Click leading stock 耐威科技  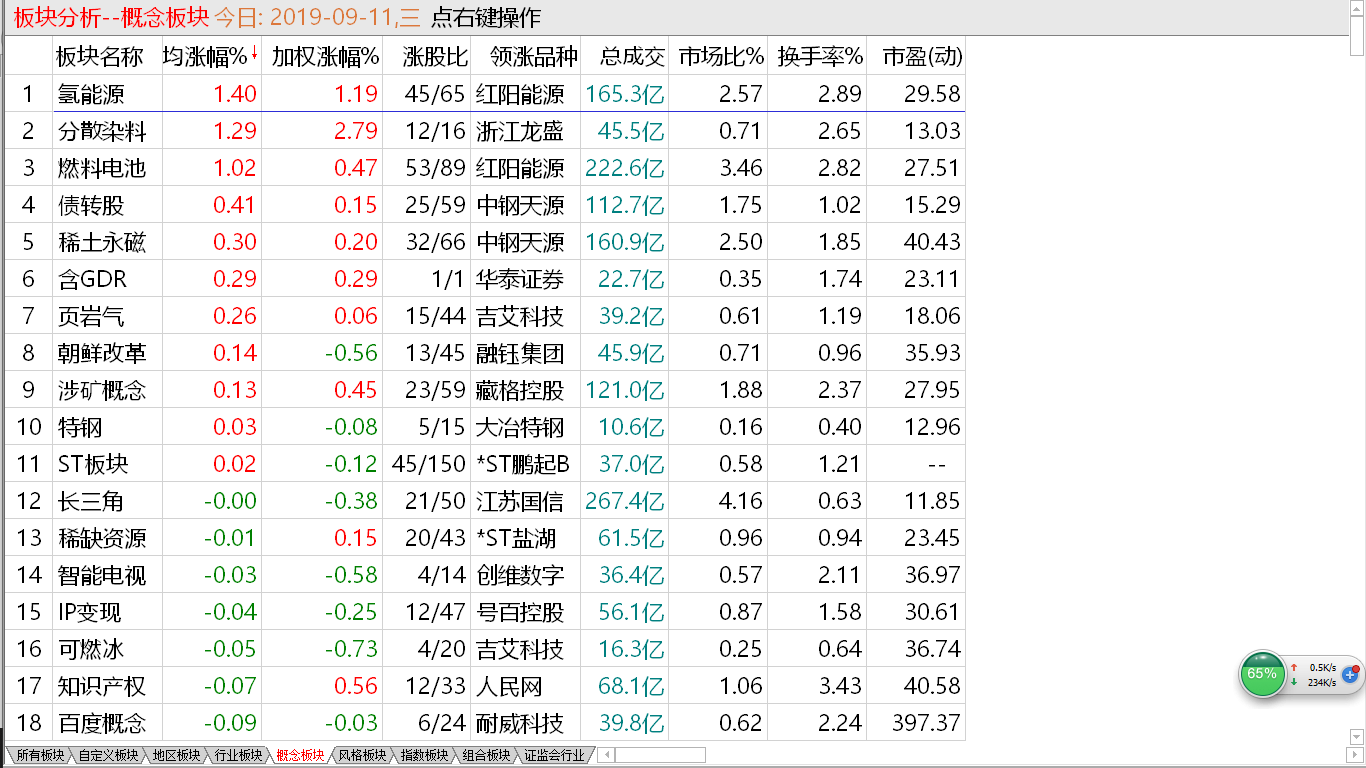coord(520,723)
